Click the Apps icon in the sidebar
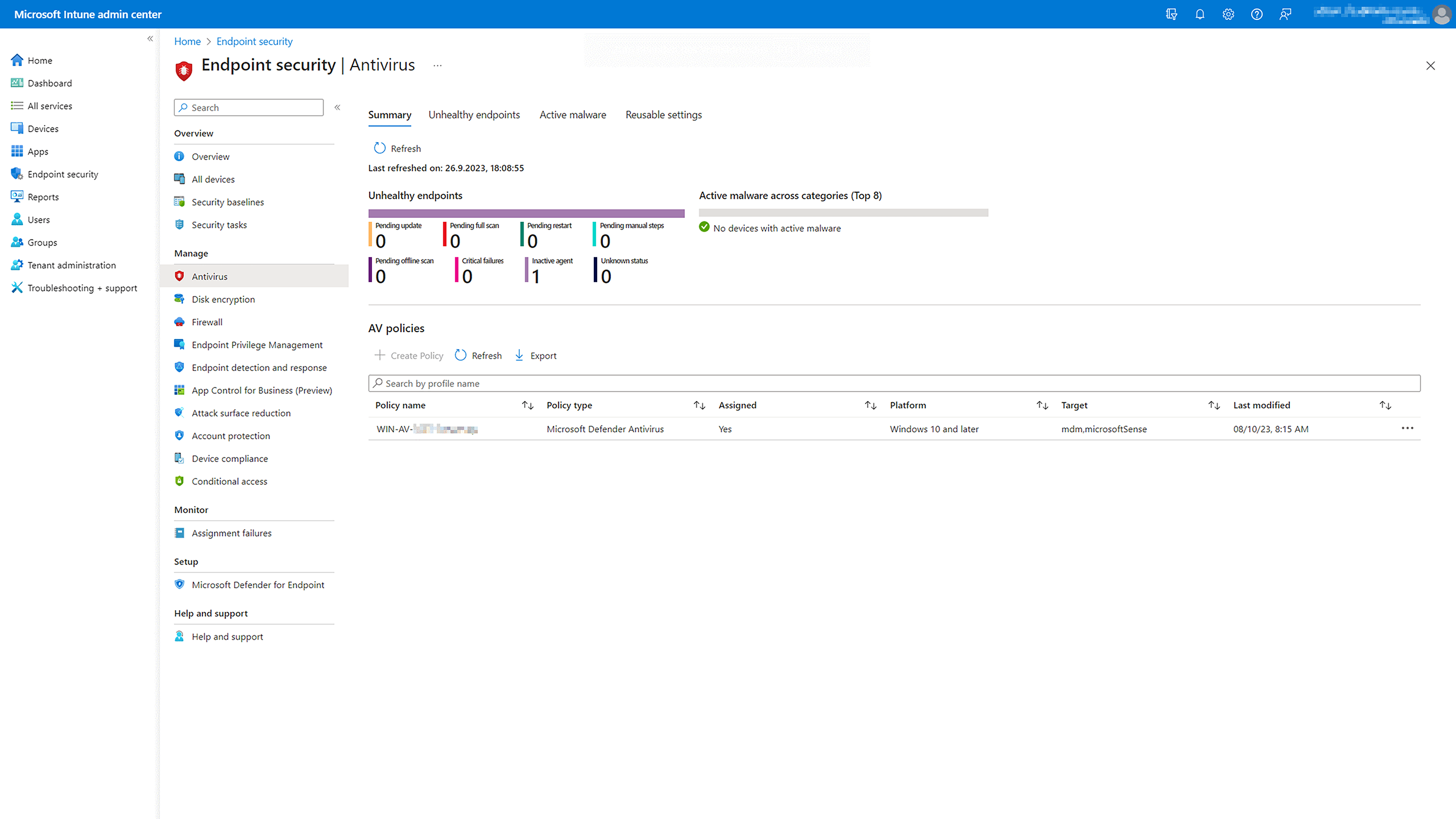Screen dimensions: 1456x819 pyautogui.click(x=38, y=151)
